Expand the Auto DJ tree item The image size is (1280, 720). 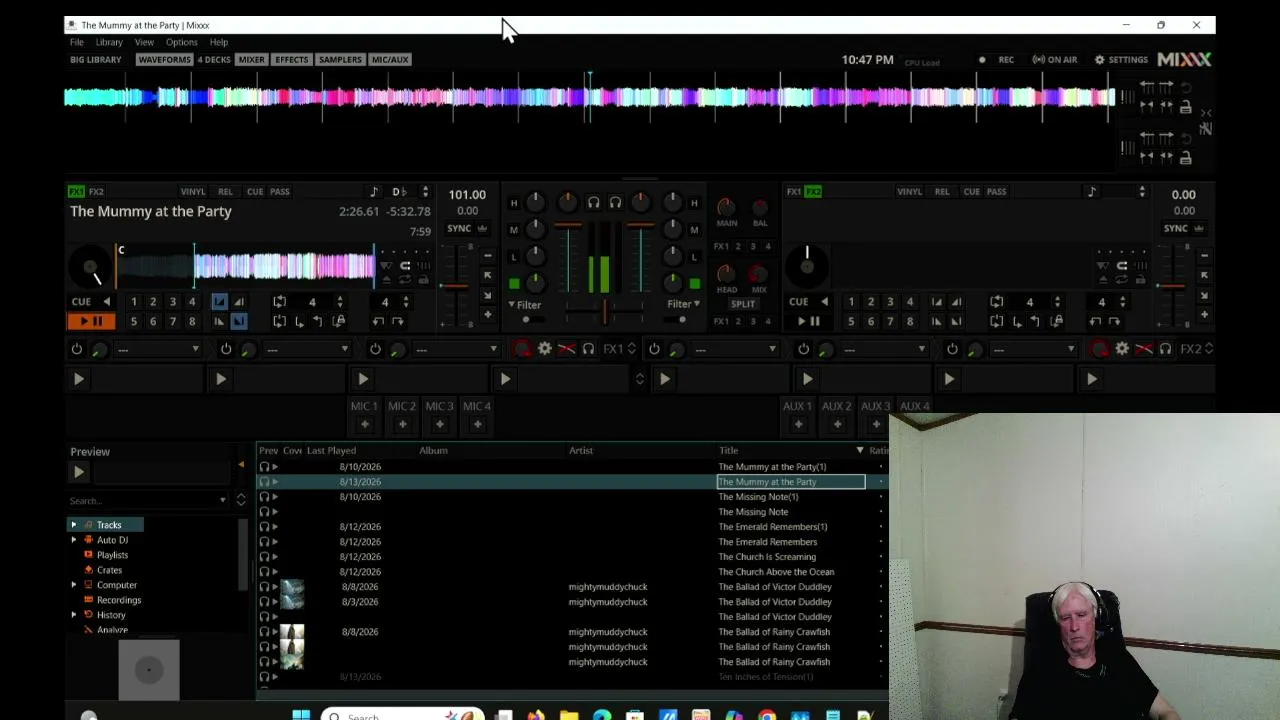coord(74,540)
